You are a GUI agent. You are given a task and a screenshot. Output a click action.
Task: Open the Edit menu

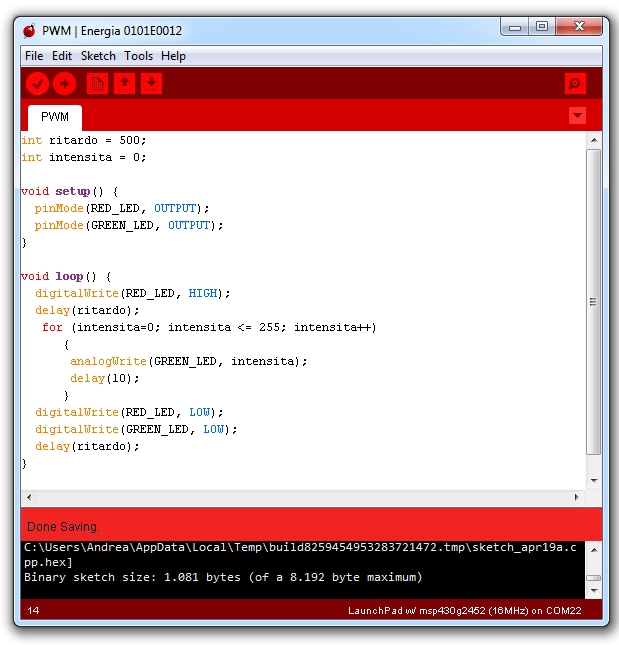(62, 56)
